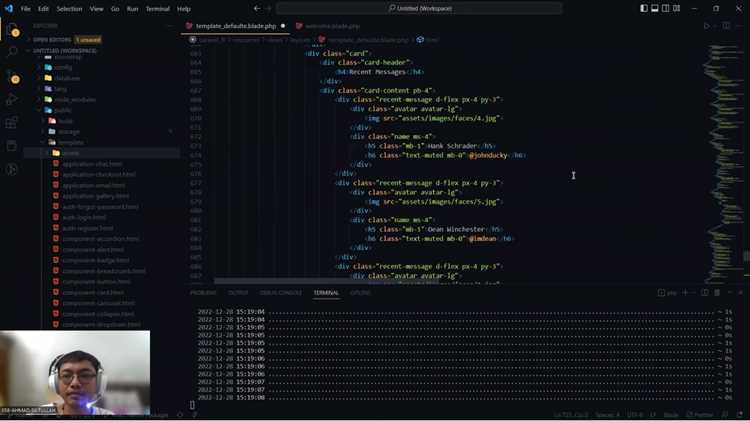Open the Help menu
This screenshot has height=421, width=750.
click(x=184, y=9)
